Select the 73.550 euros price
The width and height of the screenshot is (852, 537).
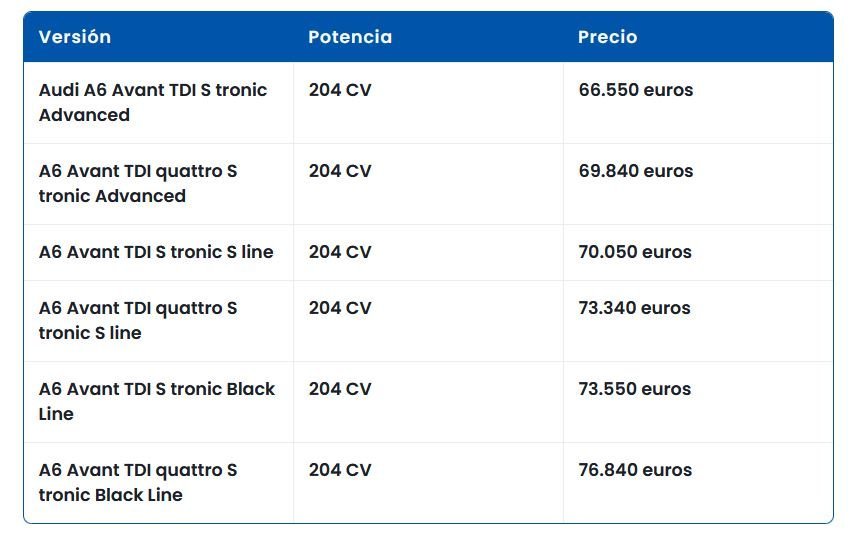coord(635,389)
